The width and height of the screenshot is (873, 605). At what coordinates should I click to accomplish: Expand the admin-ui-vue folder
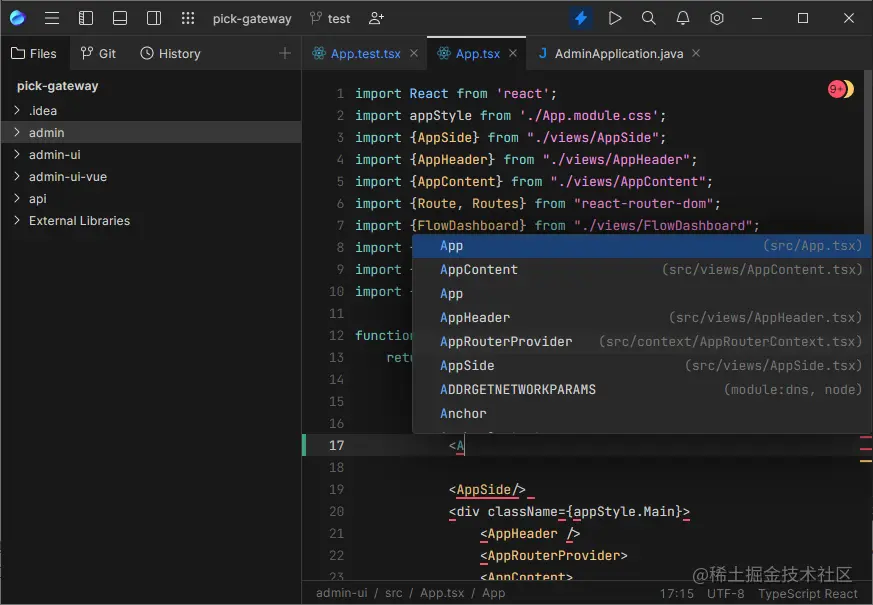click(17, 176)
